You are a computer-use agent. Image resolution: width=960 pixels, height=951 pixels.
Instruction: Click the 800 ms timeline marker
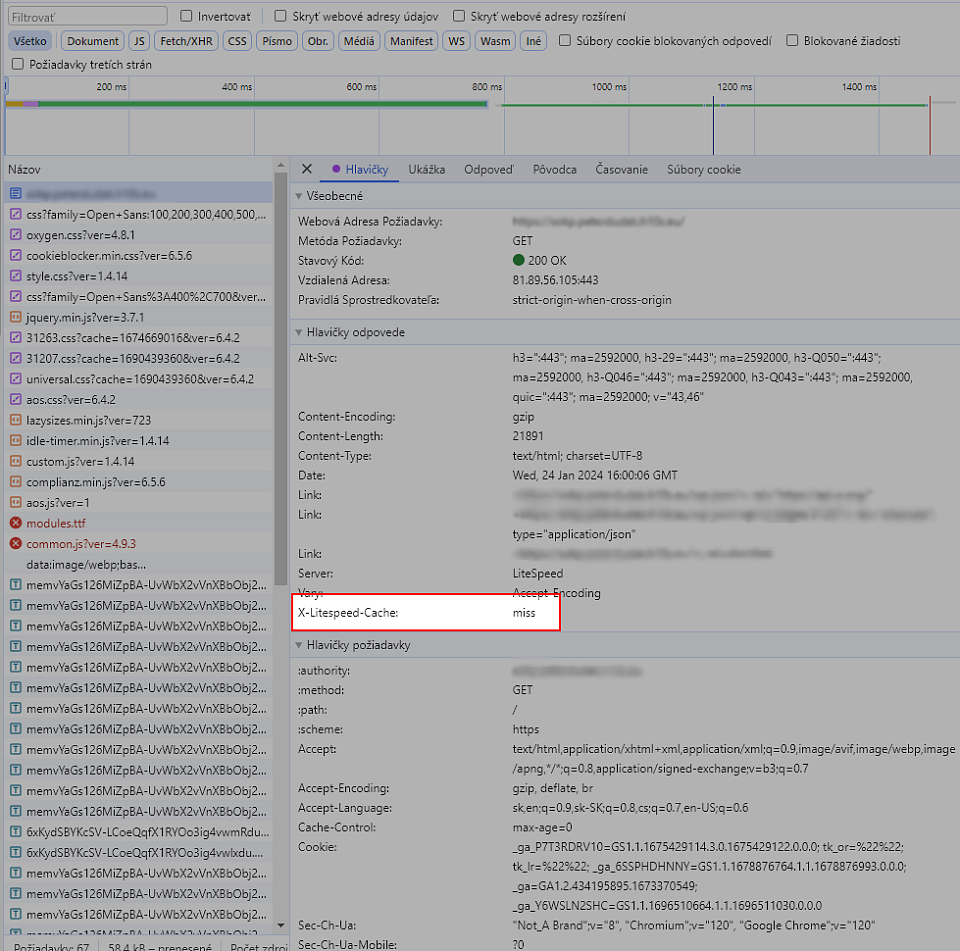[487, 87]
